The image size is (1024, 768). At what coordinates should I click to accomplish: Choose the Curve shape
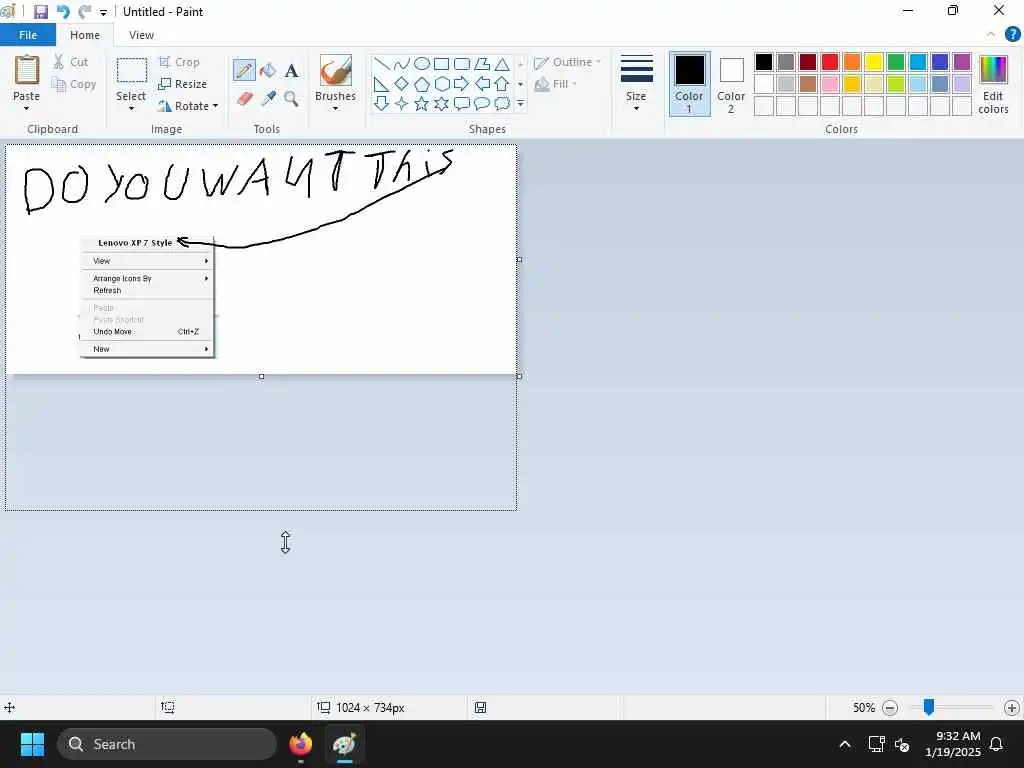tap(402, 63)
